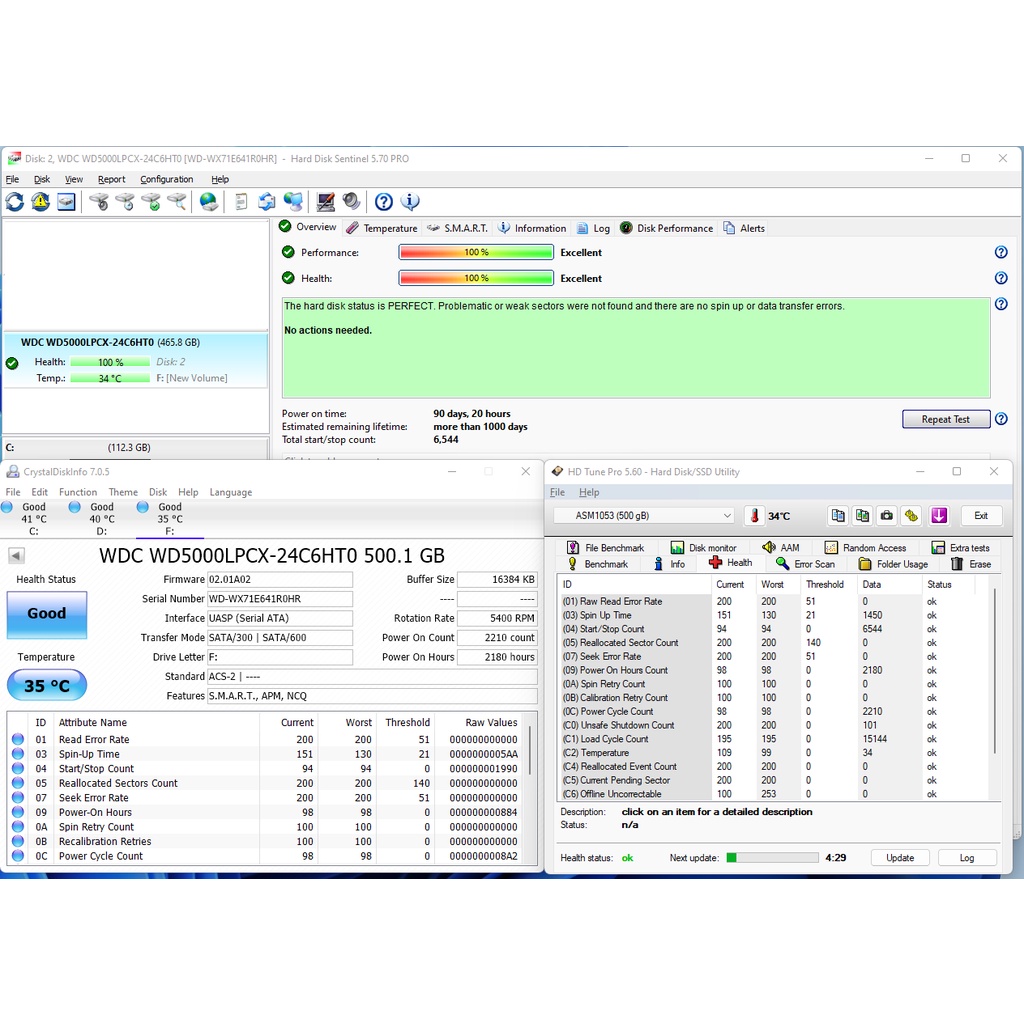Select the WDC WD5000LPCX disk entry in Sentinel list
Screen dimensions: 1024x1024
[136, 360]
